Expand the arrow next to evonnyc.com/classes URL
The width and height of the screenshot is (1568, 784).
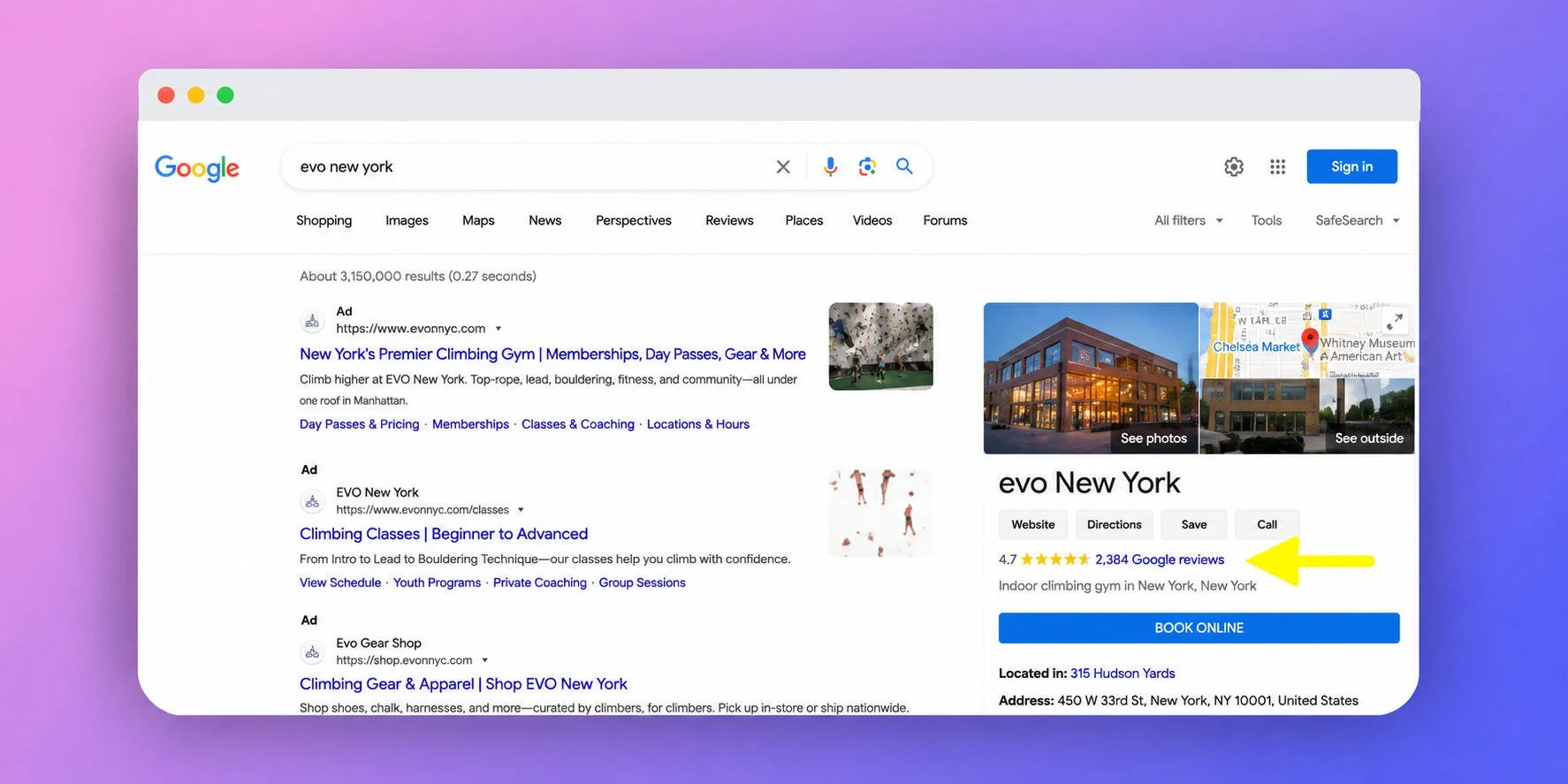pos(521,510)
